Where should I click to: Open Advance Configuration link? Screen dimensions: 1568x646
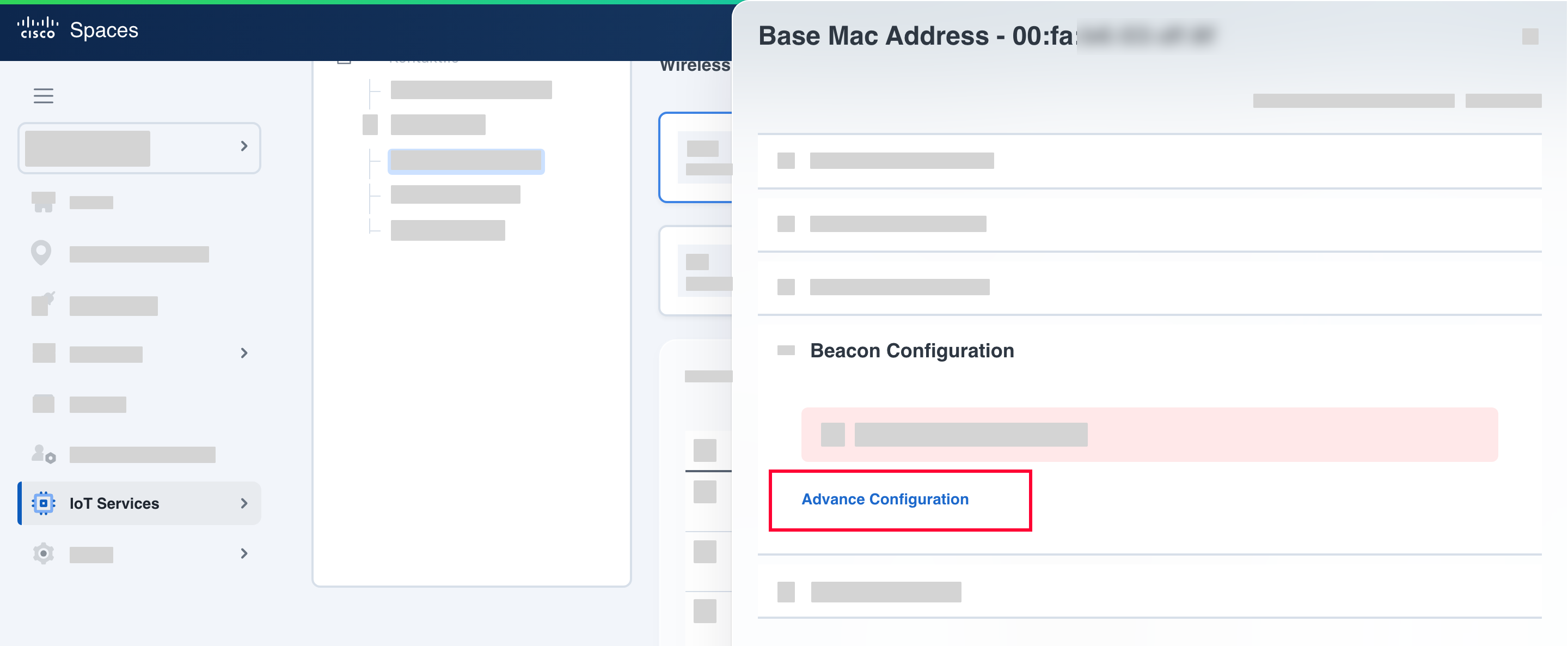coord(884,499)
